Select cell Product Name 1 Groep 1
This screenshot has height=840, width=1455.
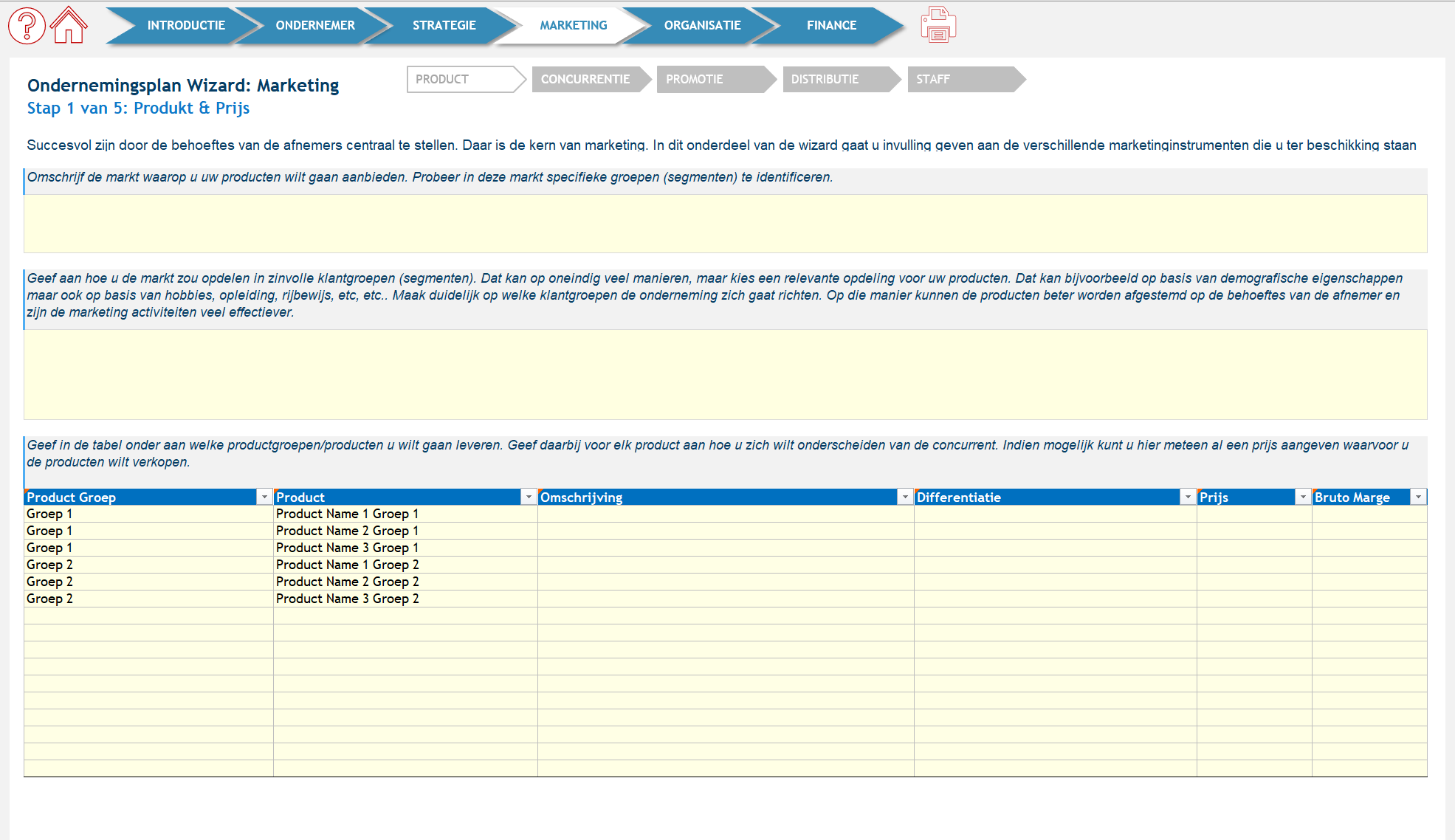pos(405,514)
